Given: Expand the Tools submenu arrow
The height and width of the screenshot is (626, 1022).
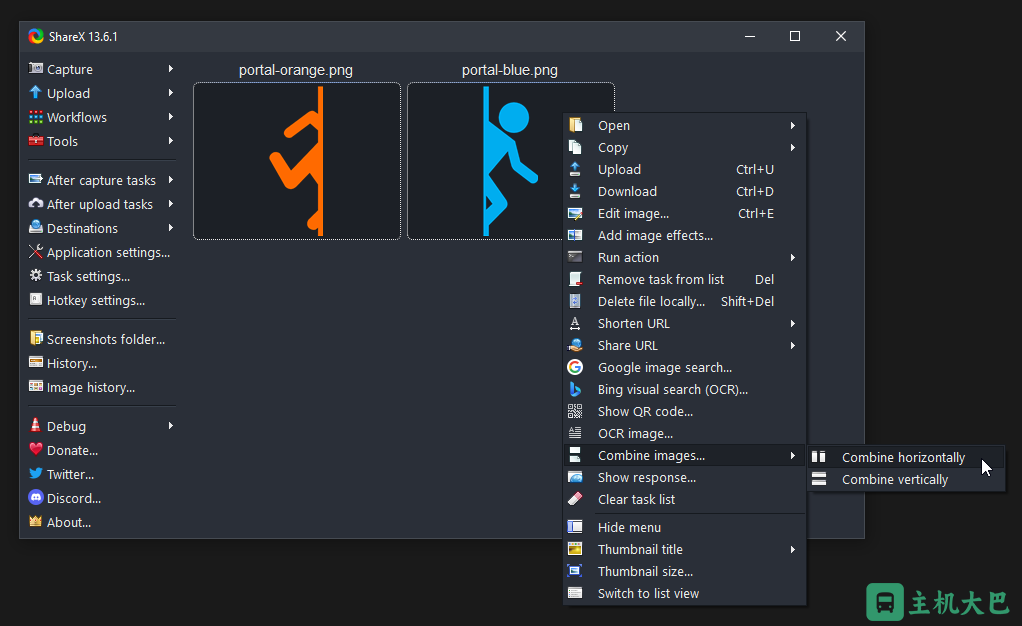Looking at the screenshot, I should coord(171,140).
